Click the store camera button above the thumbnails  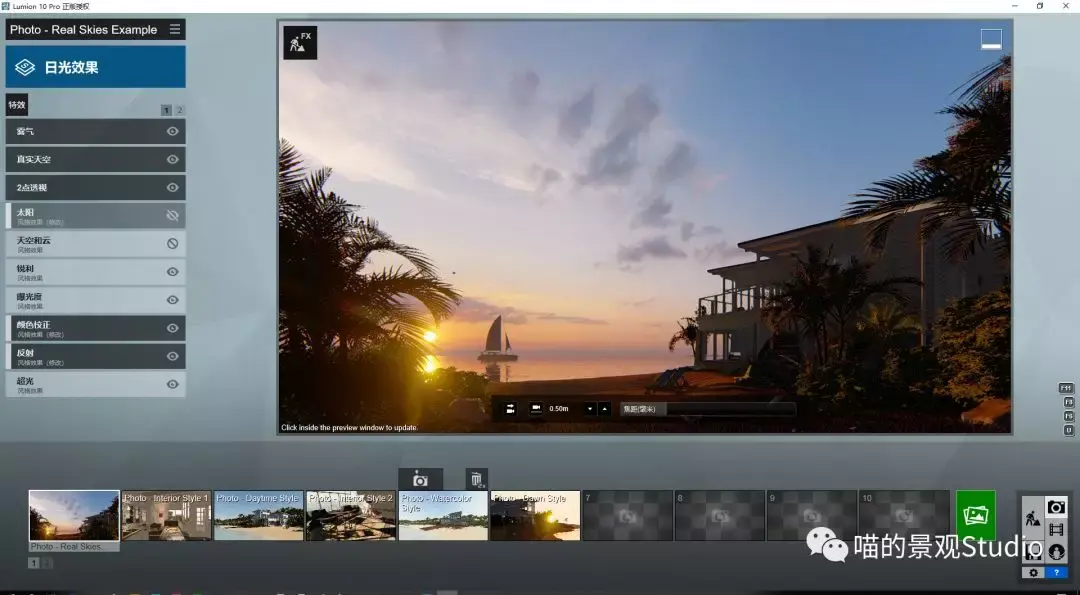(x=420, y=479)
